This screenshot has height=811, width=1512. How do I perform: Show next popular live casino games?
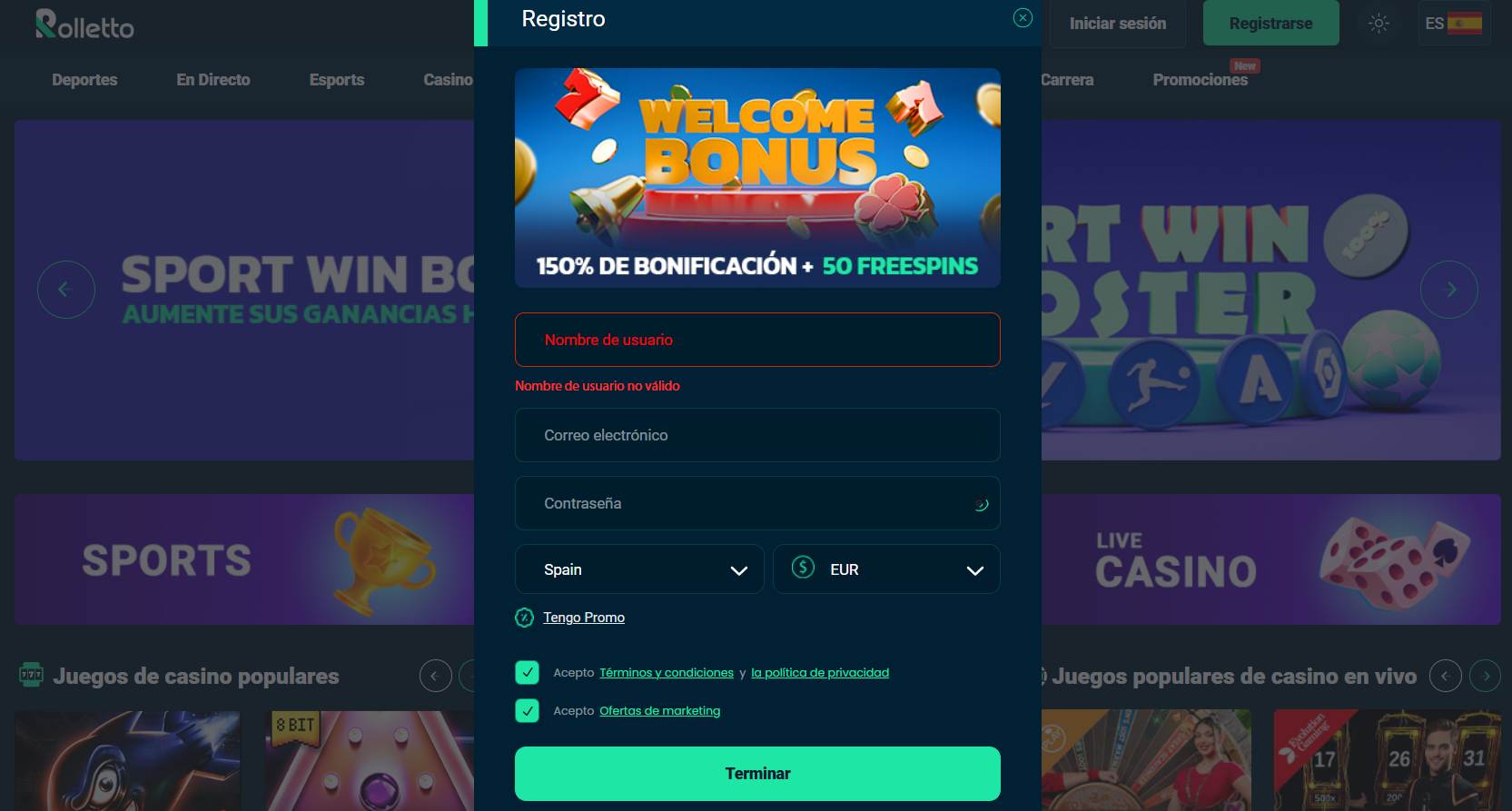1486,676
